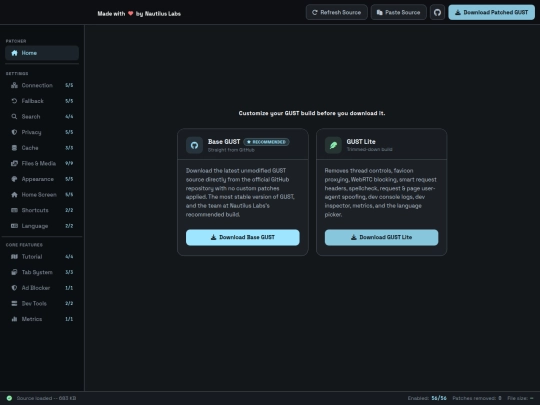The image size is (540, 405).
Task: Click the Base GUST card title
Action: coord(224,142)
